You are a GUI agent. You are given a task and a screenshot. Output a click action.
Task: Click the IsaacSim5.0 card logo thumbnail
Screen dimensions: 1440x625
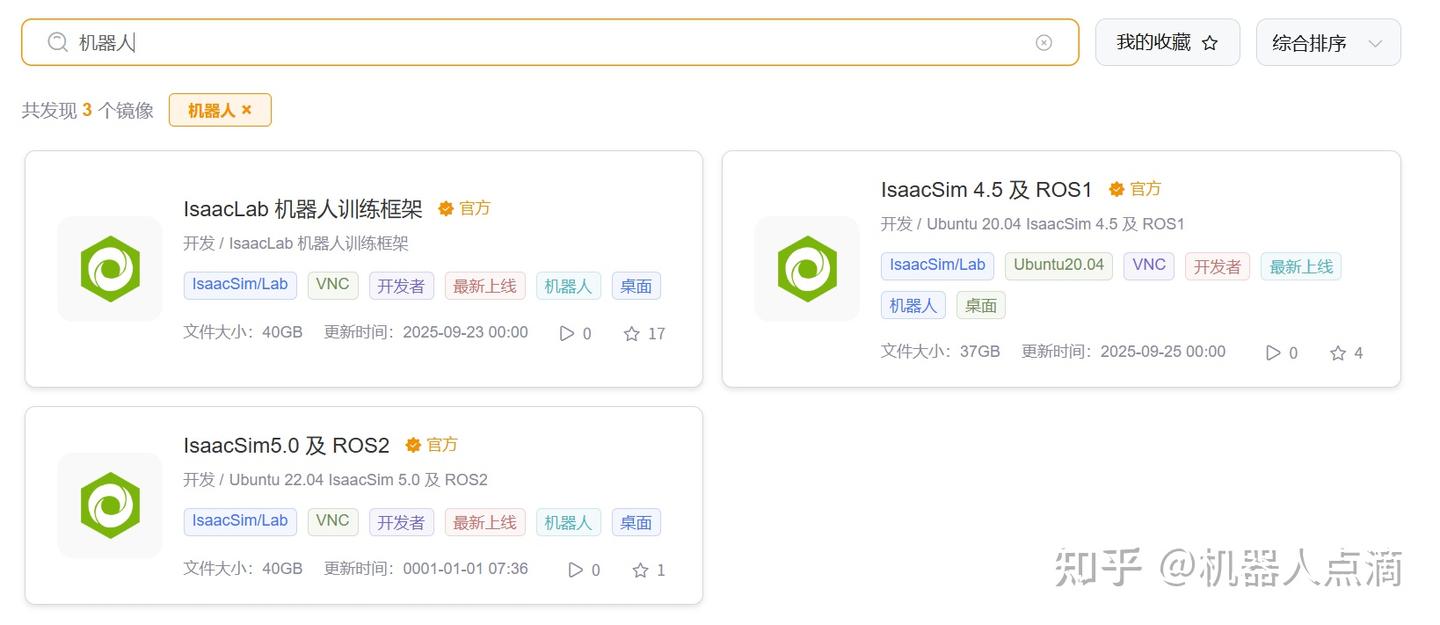110,506
